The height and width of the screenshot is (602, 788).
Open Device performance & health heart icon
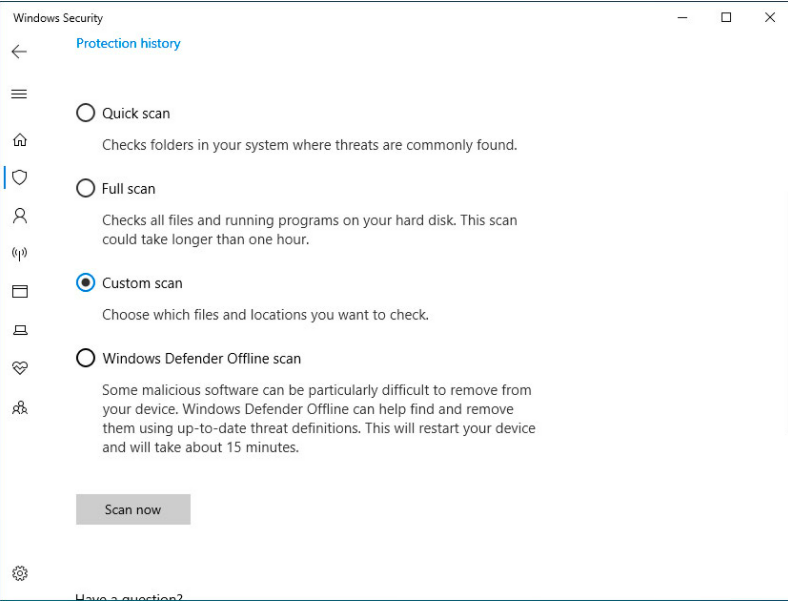coord(20,368)
